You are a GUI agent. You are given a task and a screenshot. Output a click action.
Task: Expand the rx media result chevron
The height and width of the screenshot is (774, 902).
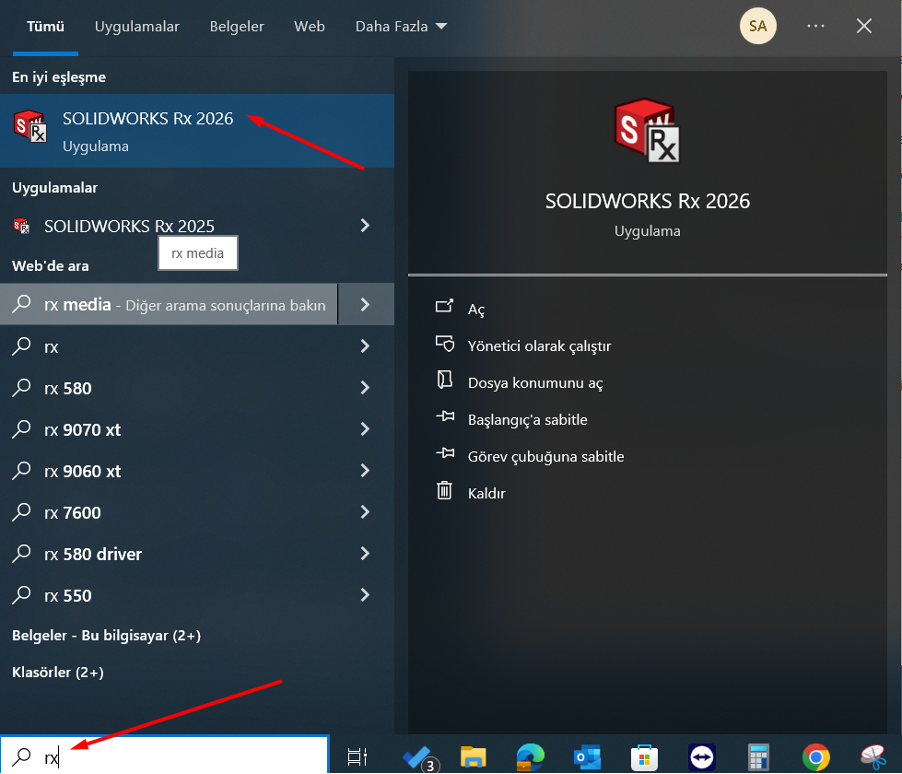(365, 304)
